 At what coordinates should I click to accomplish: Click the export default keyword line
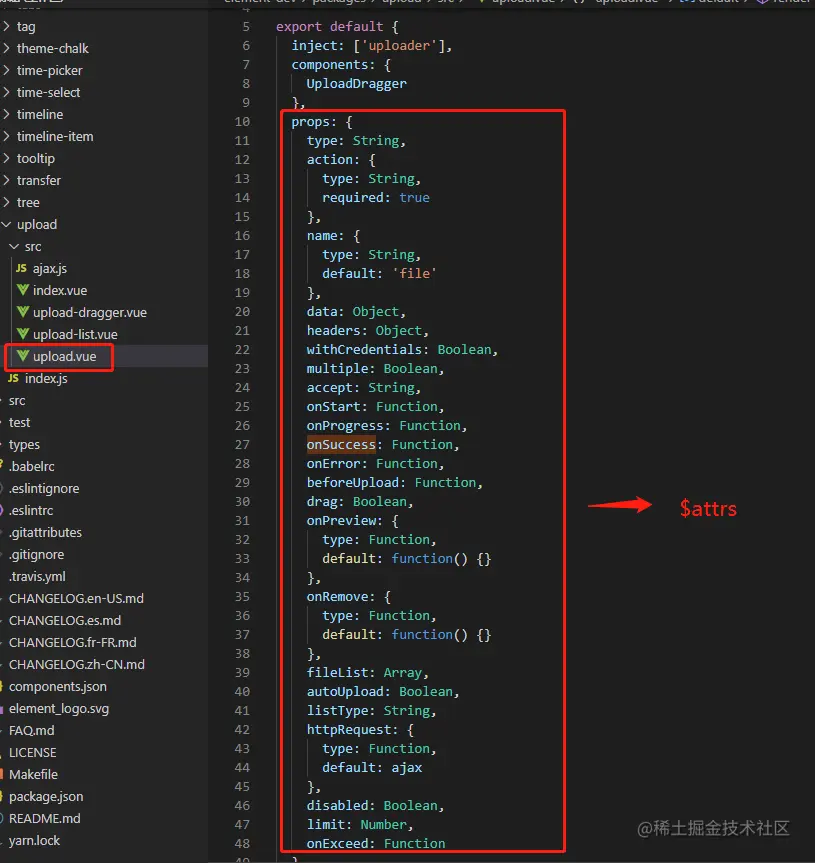337,26
